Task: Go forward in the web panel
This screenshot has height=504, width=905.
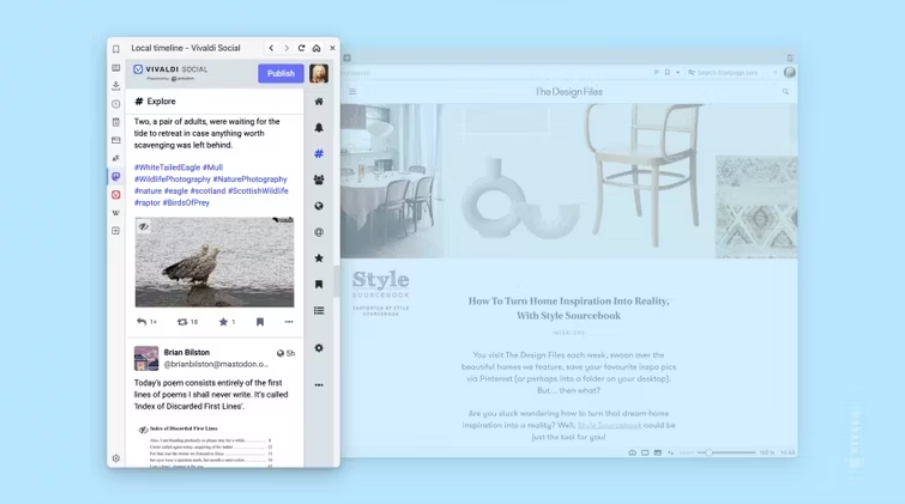Action: [286, 48]
